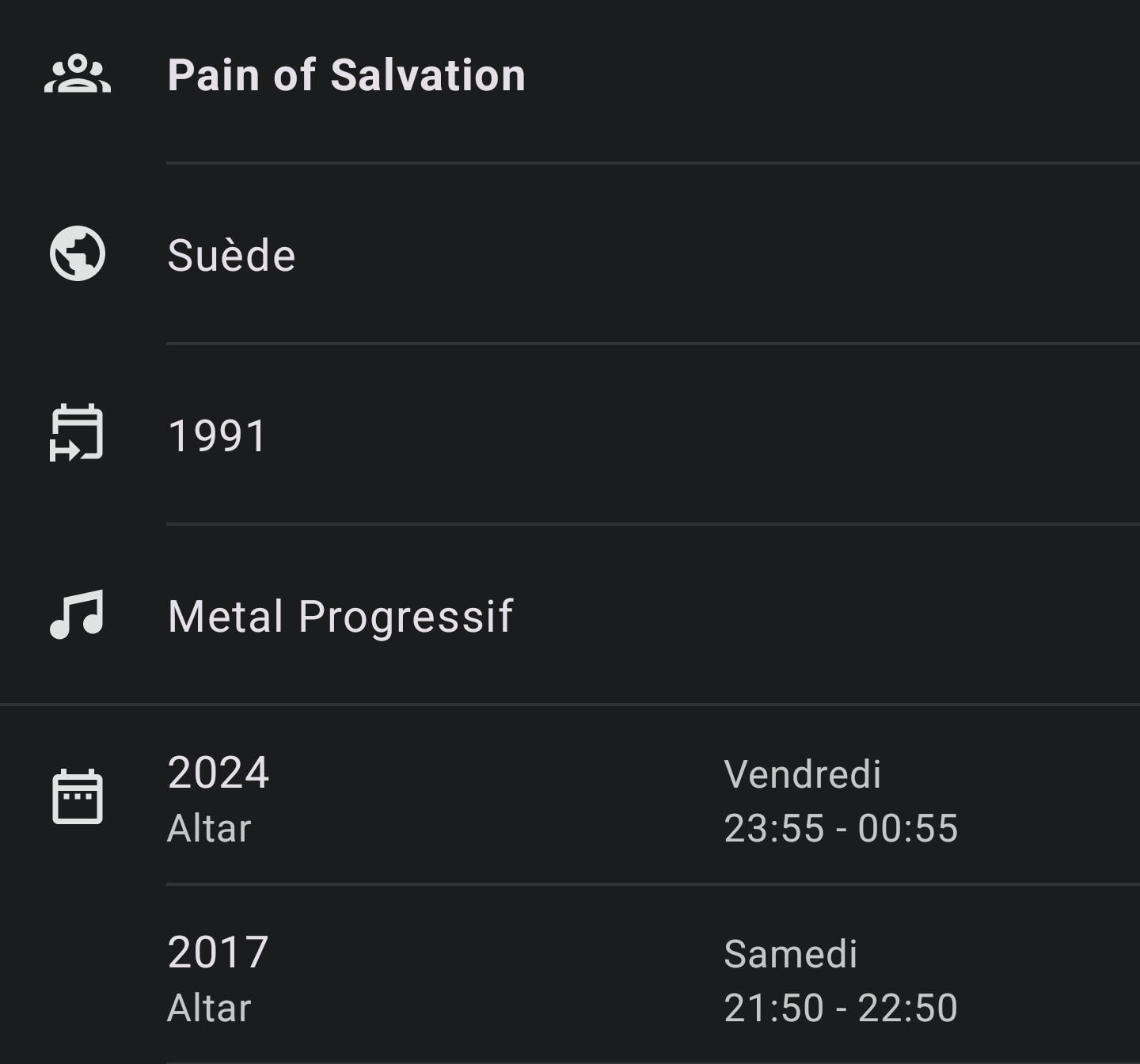This screenshot has width=1140, height=1064.
Task: Click the performances calendar icon
Action: coord(78,796)
